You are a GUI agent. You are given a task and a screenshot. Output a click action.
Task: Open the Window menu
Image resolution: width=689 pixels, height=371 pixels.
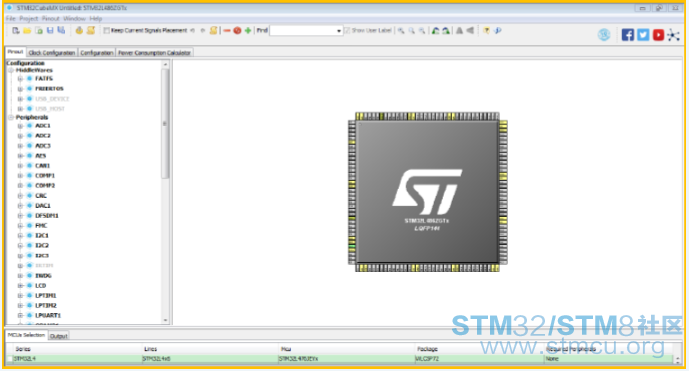(74, 18)
